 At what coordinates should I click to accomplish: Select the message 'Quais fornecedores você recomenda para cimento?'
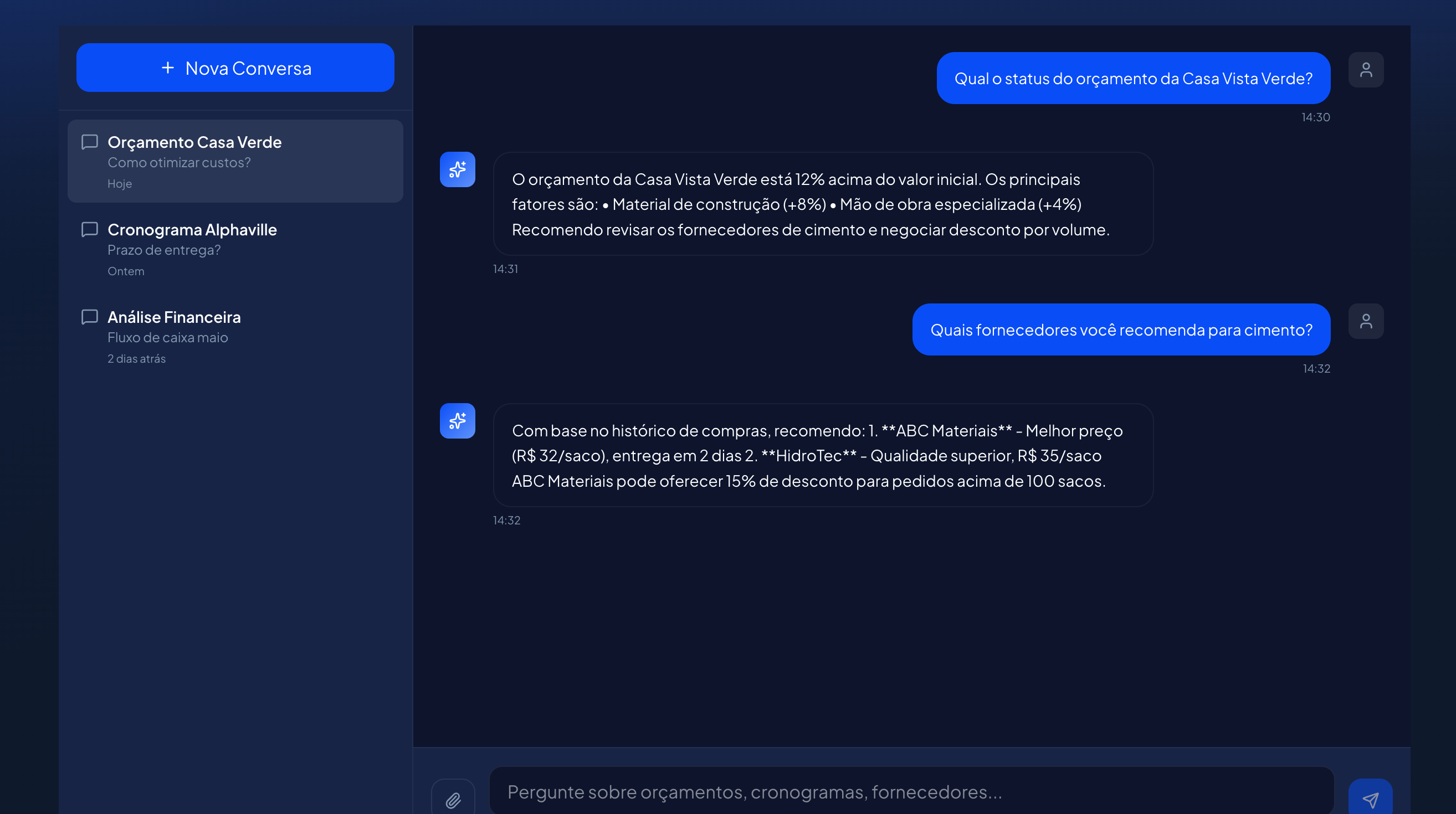coord(1121,330)
